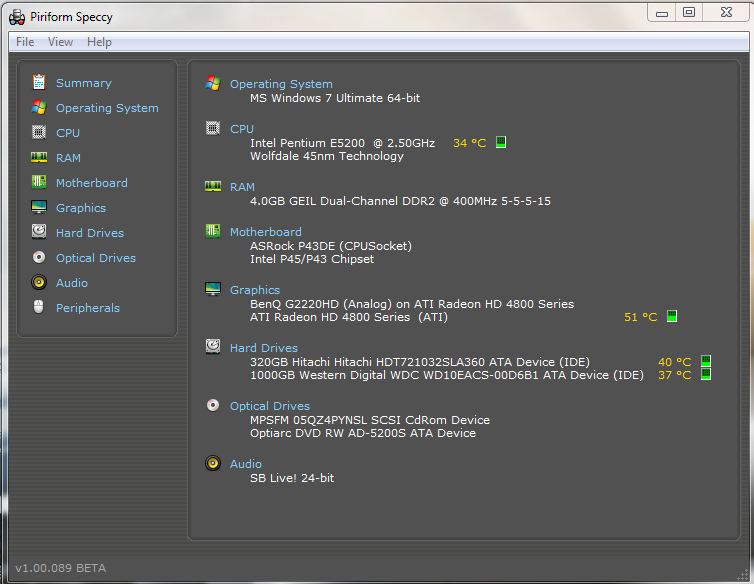The image size is (754, 584).
Task: Click the Summary icon in sidebar
Action: tap(39, 82)
